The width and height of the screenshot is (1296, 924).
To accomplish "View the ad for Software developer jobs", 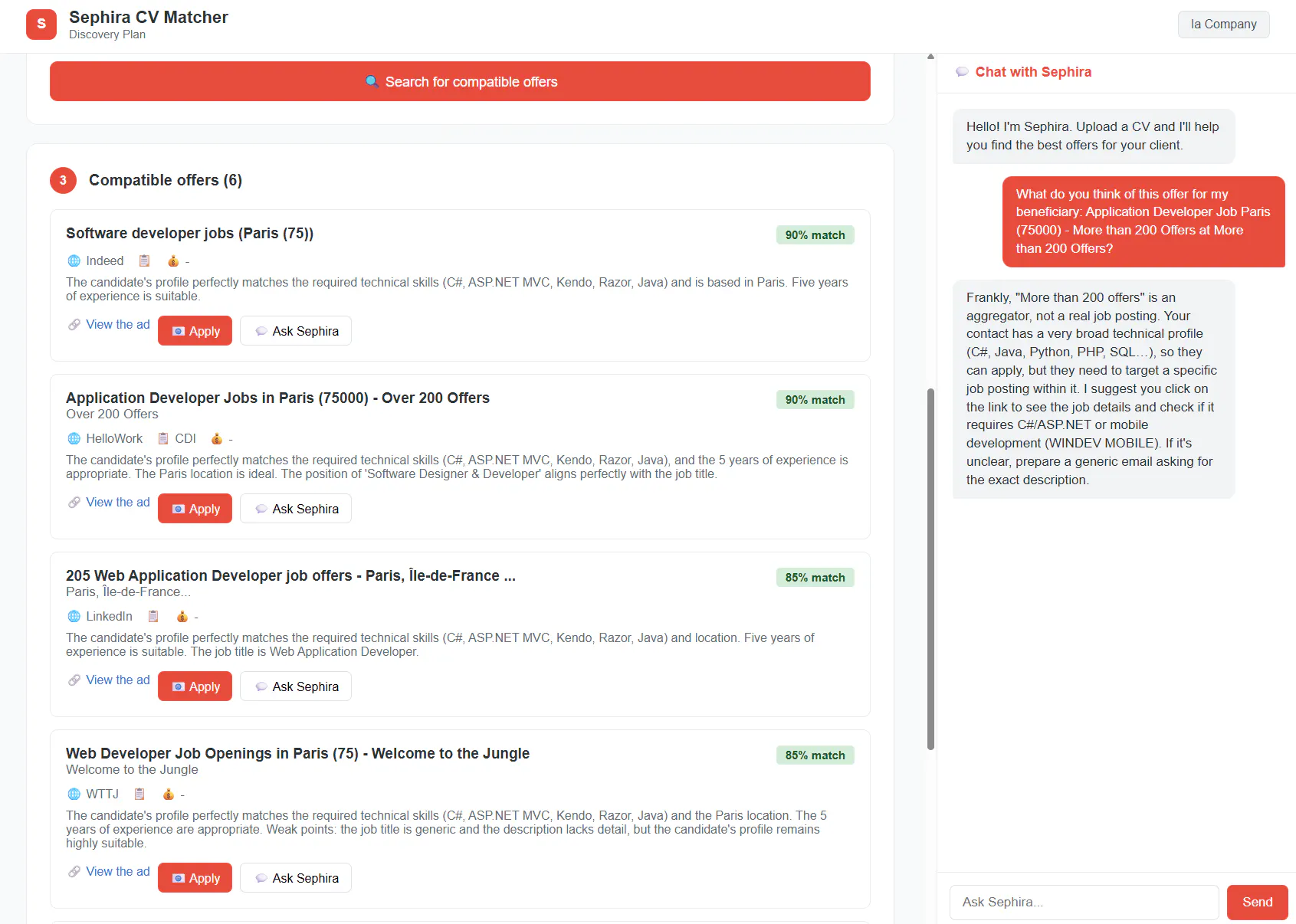I will (x=118, y=325).
